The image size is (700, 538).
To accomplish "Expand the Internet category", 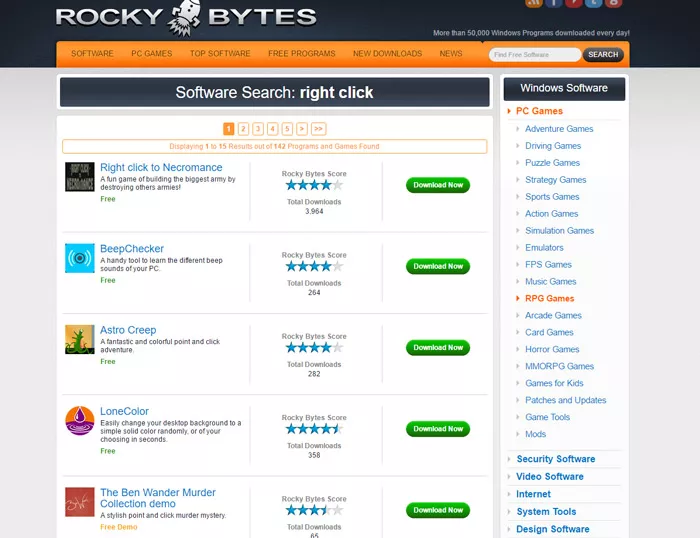I will point(533,494).
